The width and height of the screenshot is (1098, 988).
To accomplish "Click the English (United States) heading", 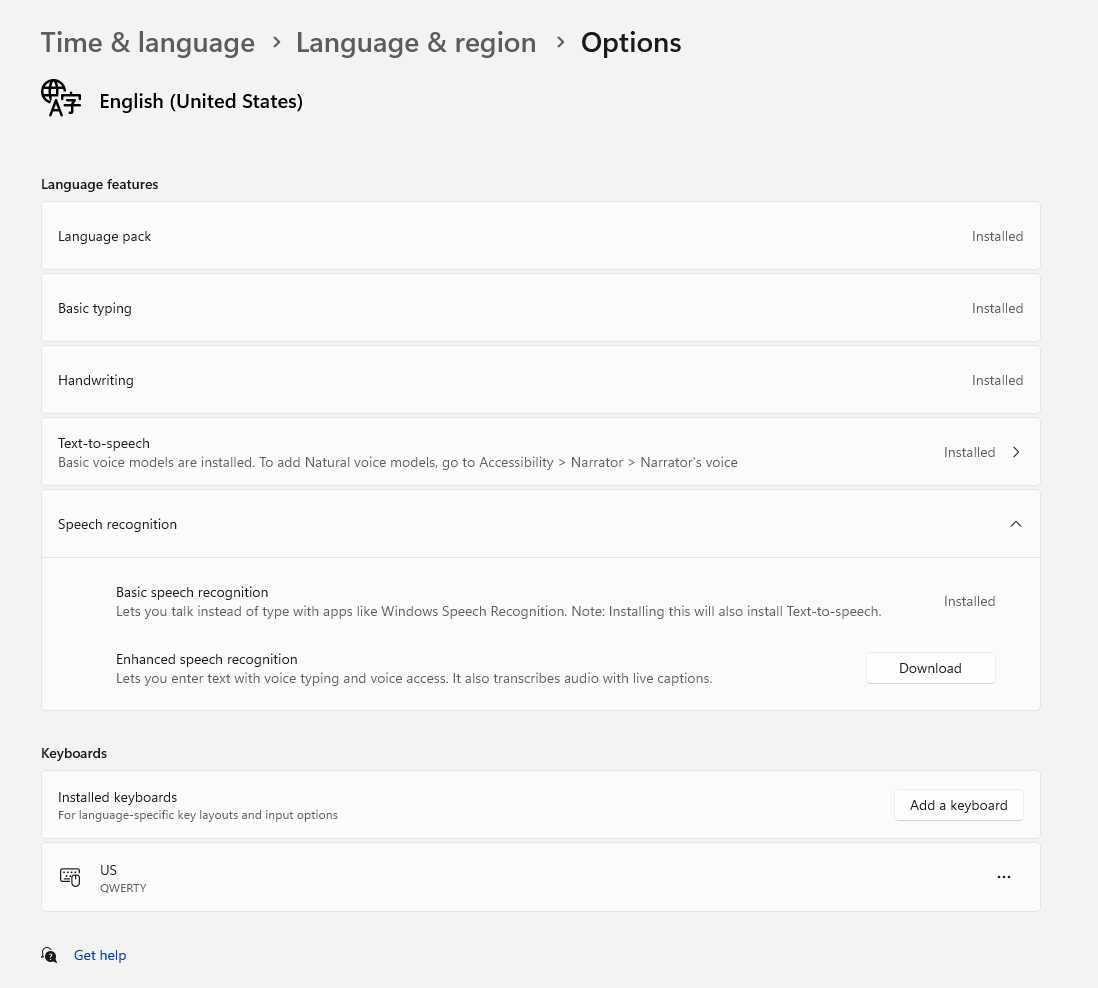I will click(201, 102).
